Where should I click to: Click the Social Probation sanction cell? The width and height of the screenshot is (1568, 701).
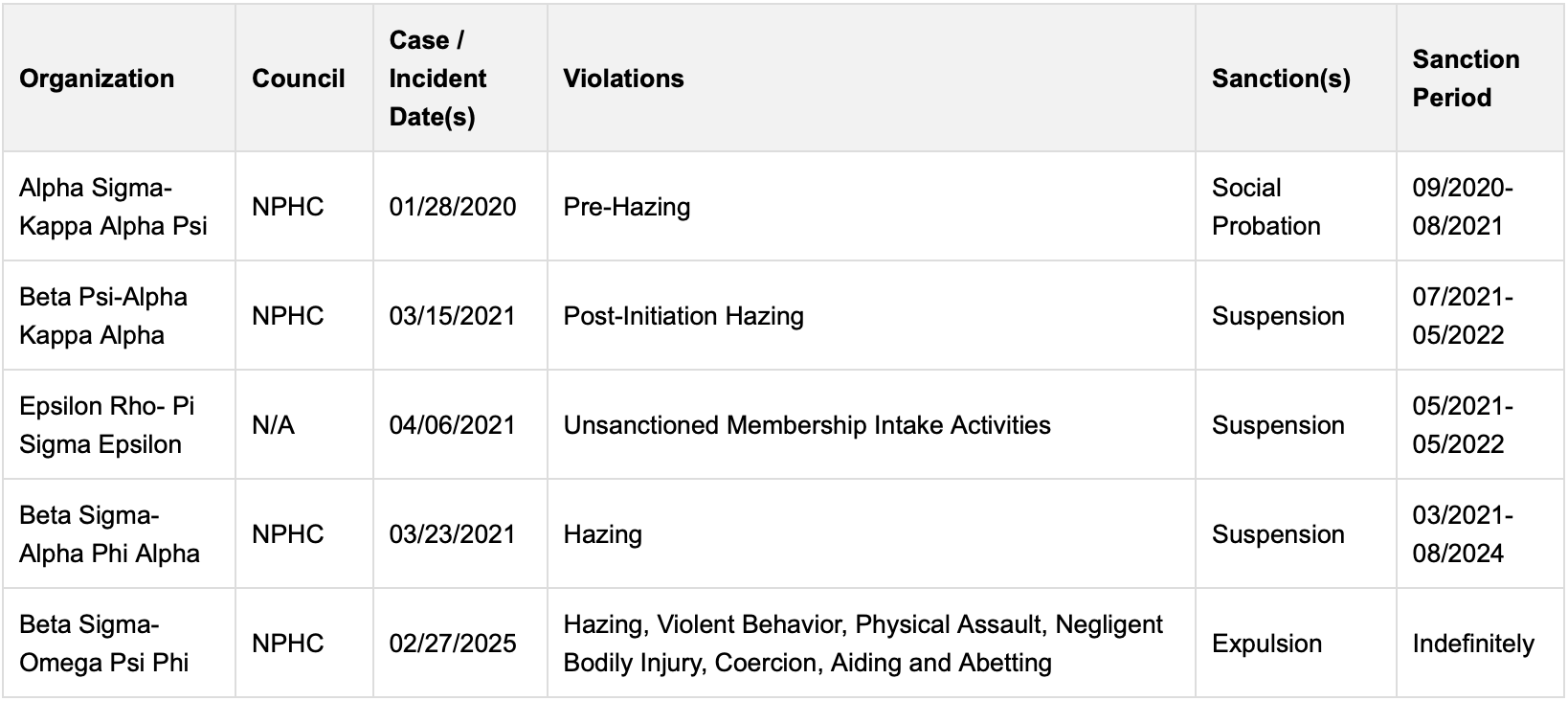click(x=1266, y=207)
